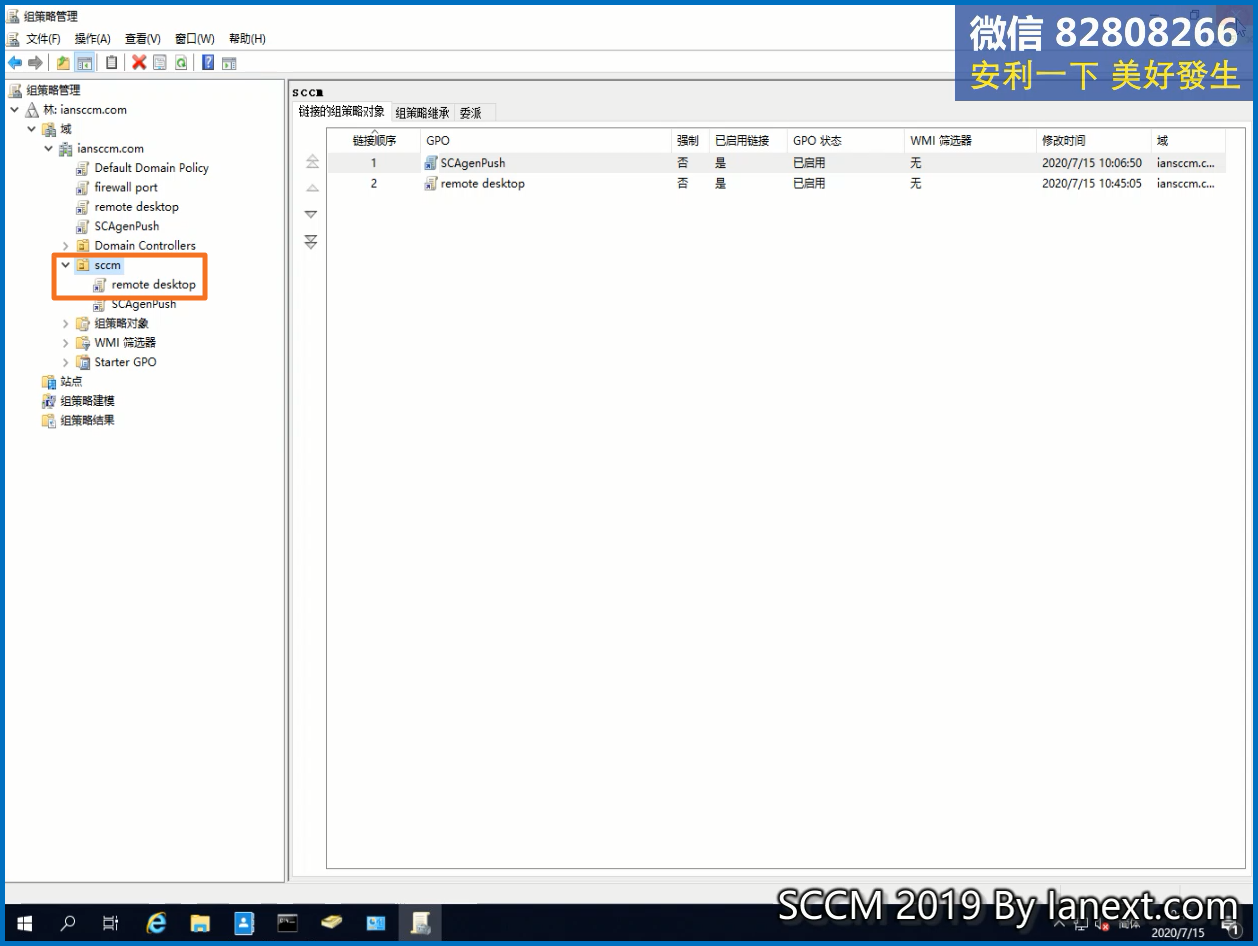Collapse the 域 node in the tree
The width and height of the screenshot is (1258, 946).
[31, 129]
